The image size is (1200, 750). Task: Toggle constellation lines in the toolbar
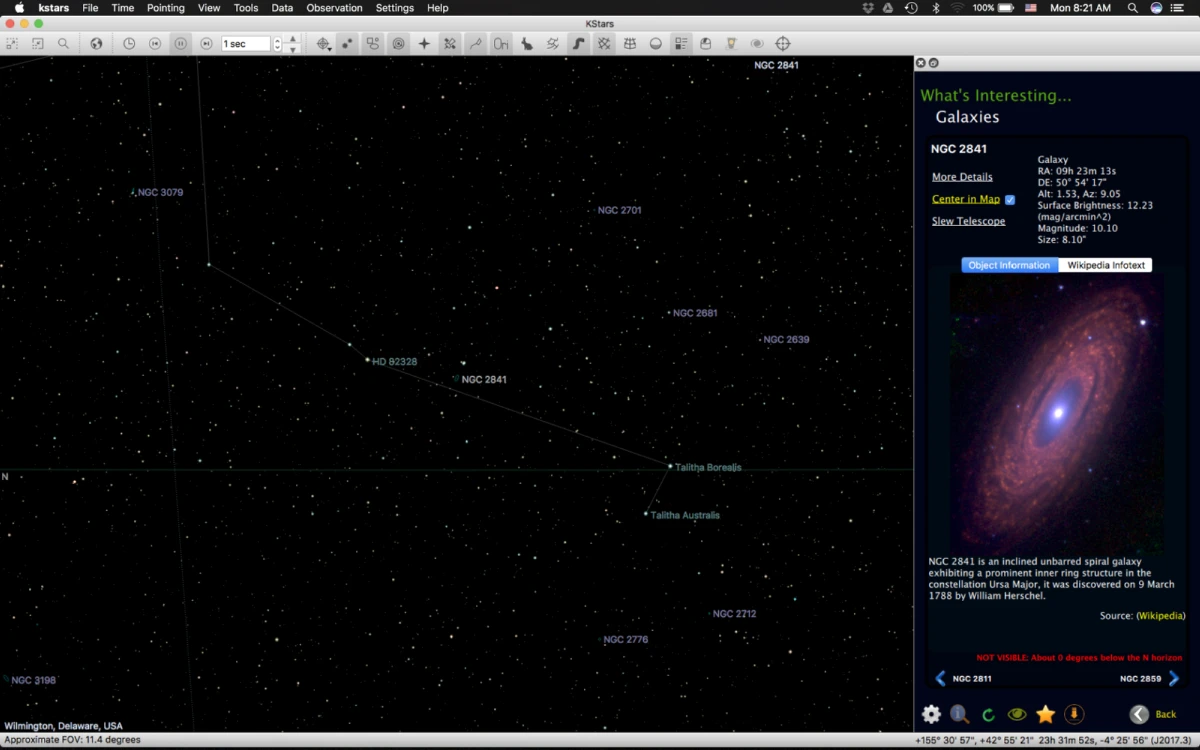tap(475, 44)
